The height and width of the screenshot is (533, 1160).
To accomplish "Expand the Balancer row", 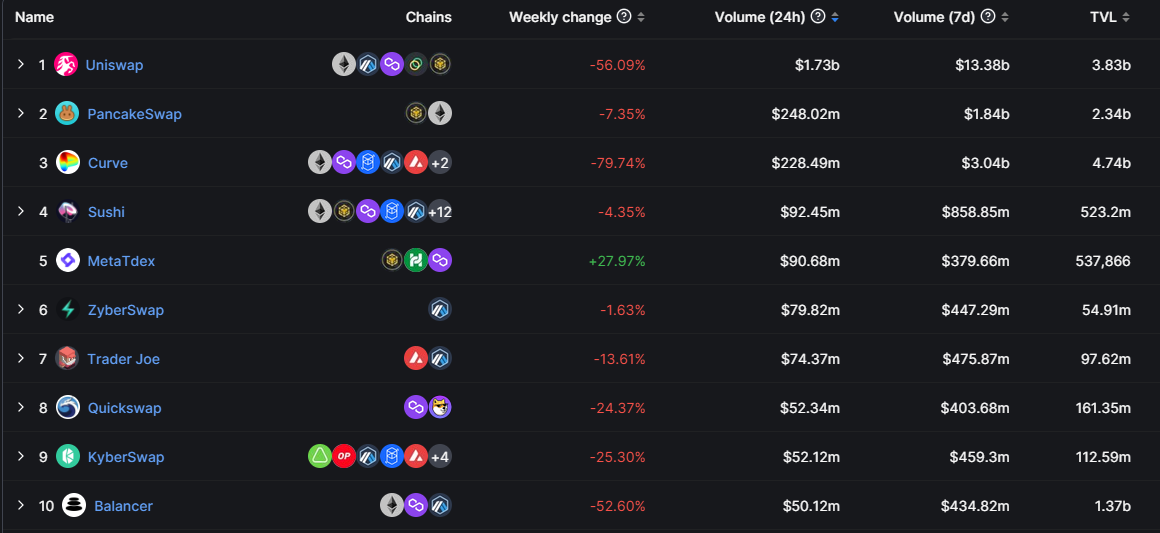I will pos(20,506).
